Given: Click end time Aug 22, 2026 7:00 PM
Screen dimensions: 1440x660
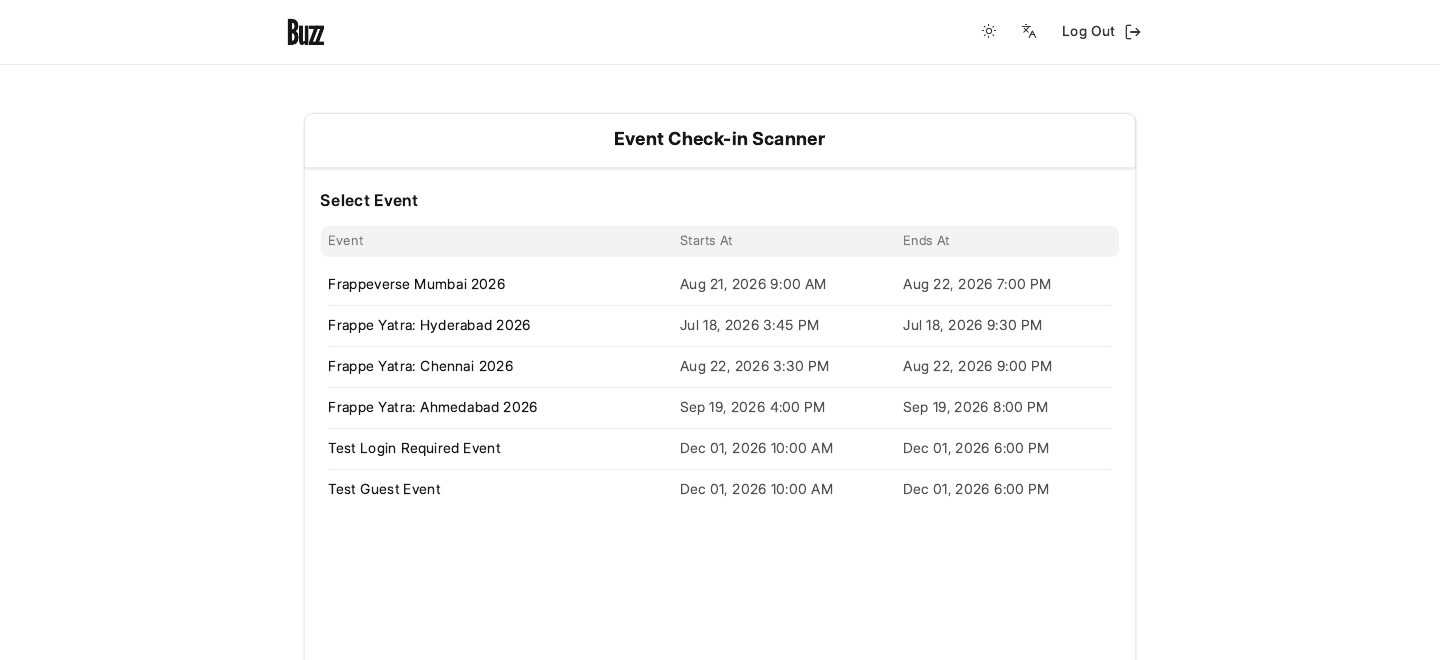Looking at the screenshot, I should pos(977,285).
